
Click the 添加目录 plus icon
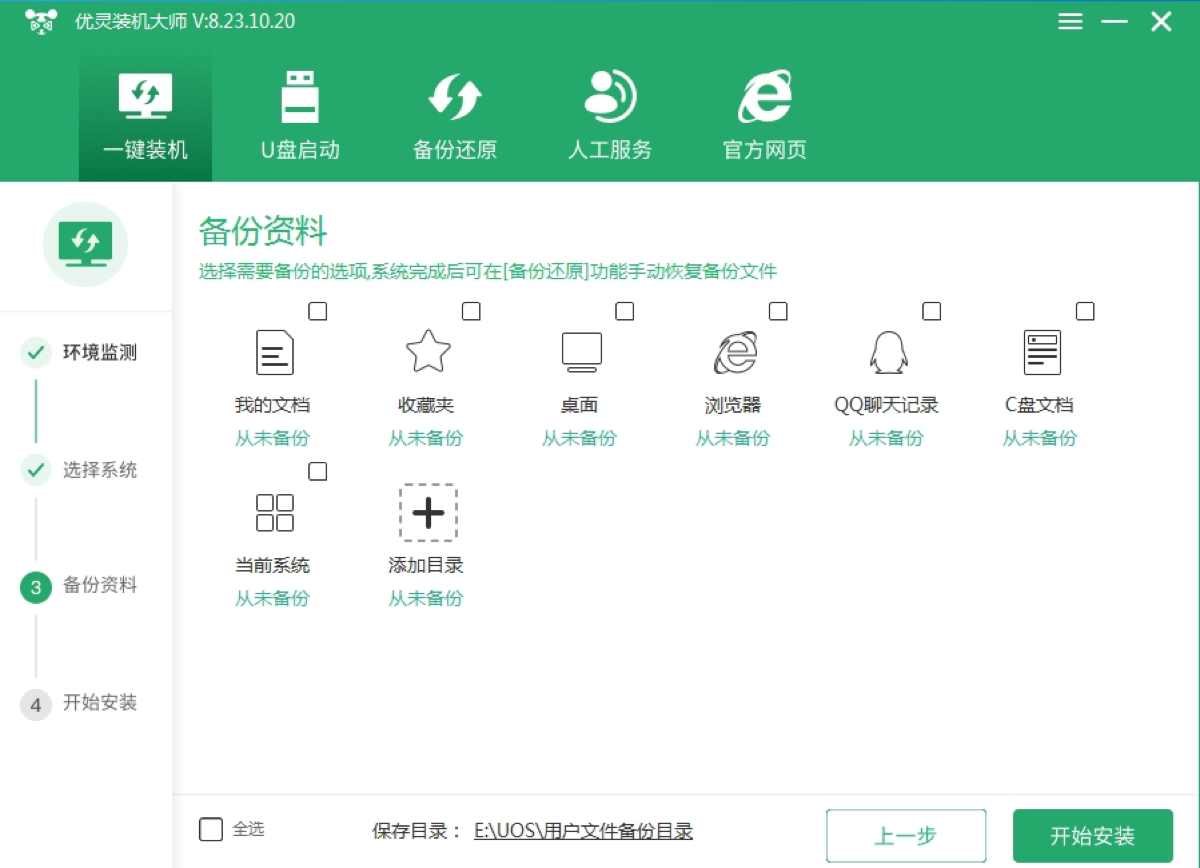pyautogui.click(x=428, y=513)
